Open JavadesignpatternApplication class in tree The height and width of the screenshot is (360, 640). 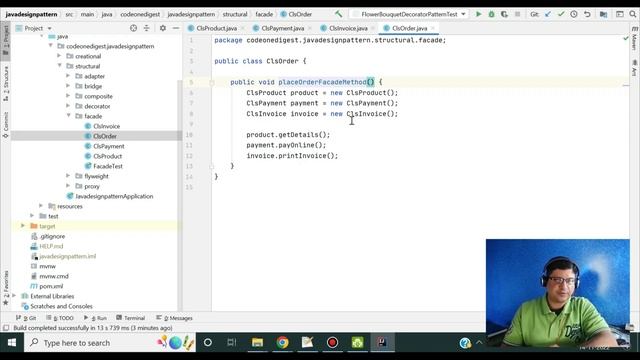[x=114, y=196]
